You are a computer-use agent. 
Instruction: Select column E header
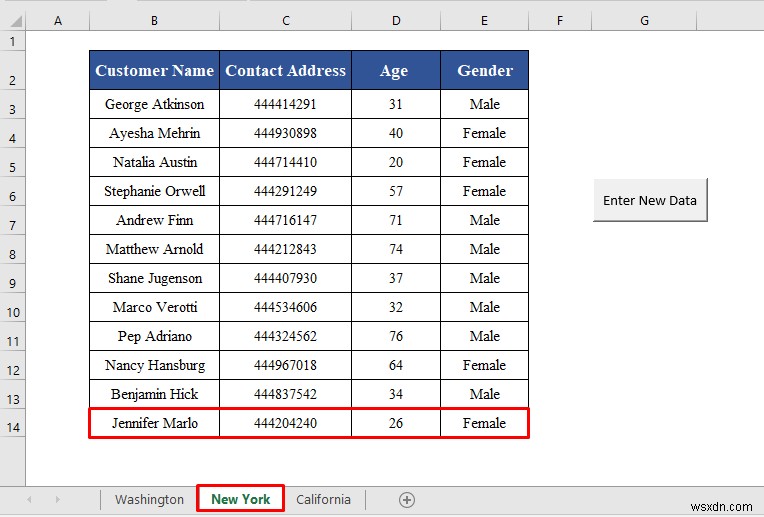point(484,20)
